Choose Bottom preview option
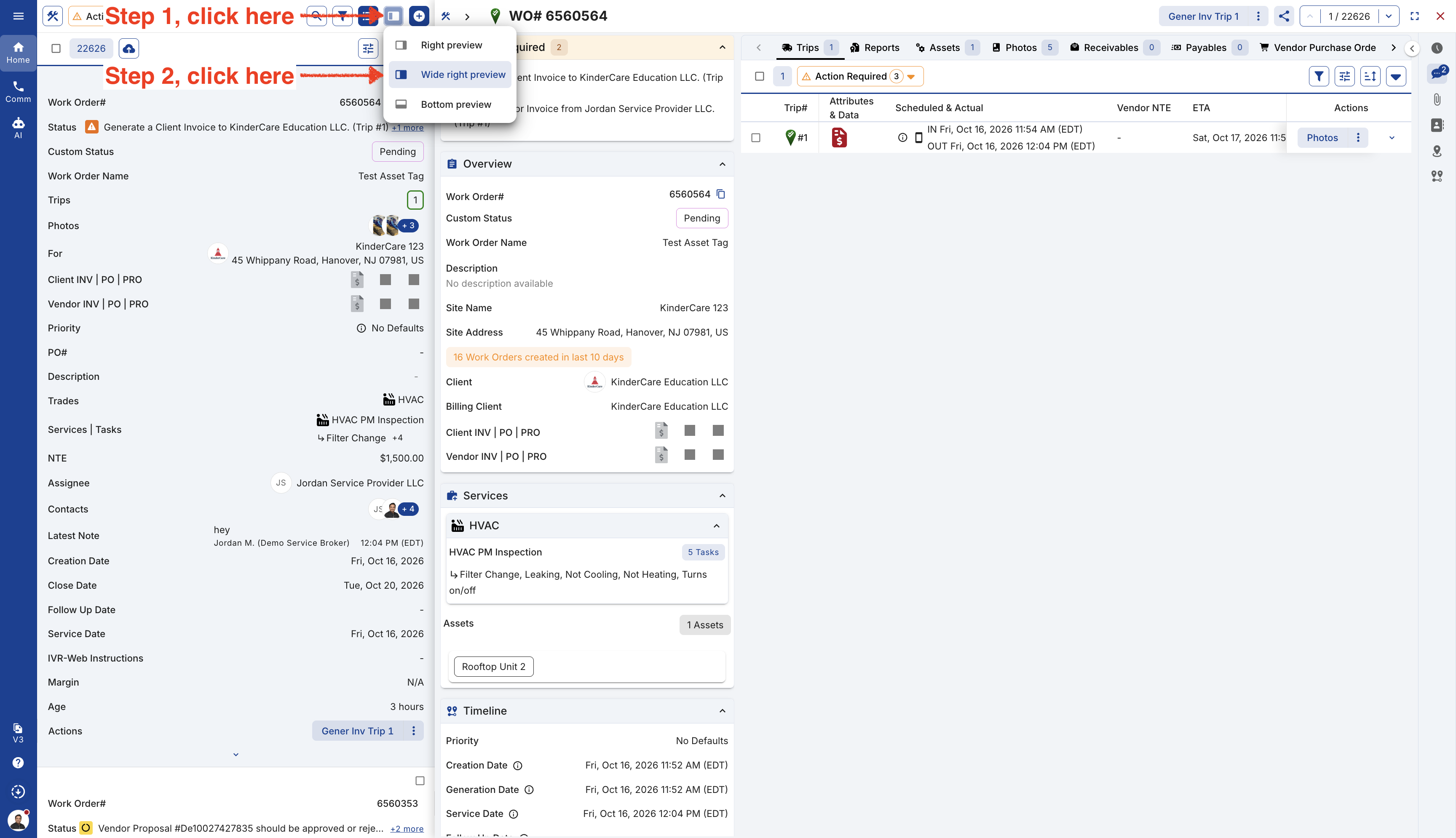The image size is (1456, 838). point(450,104)
